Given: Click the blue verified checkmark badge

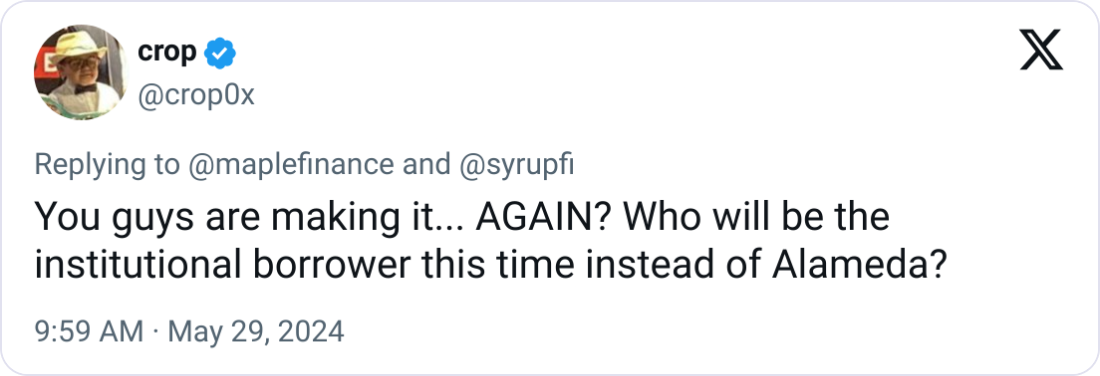Looking at the screenshot, I should (220, 54).
